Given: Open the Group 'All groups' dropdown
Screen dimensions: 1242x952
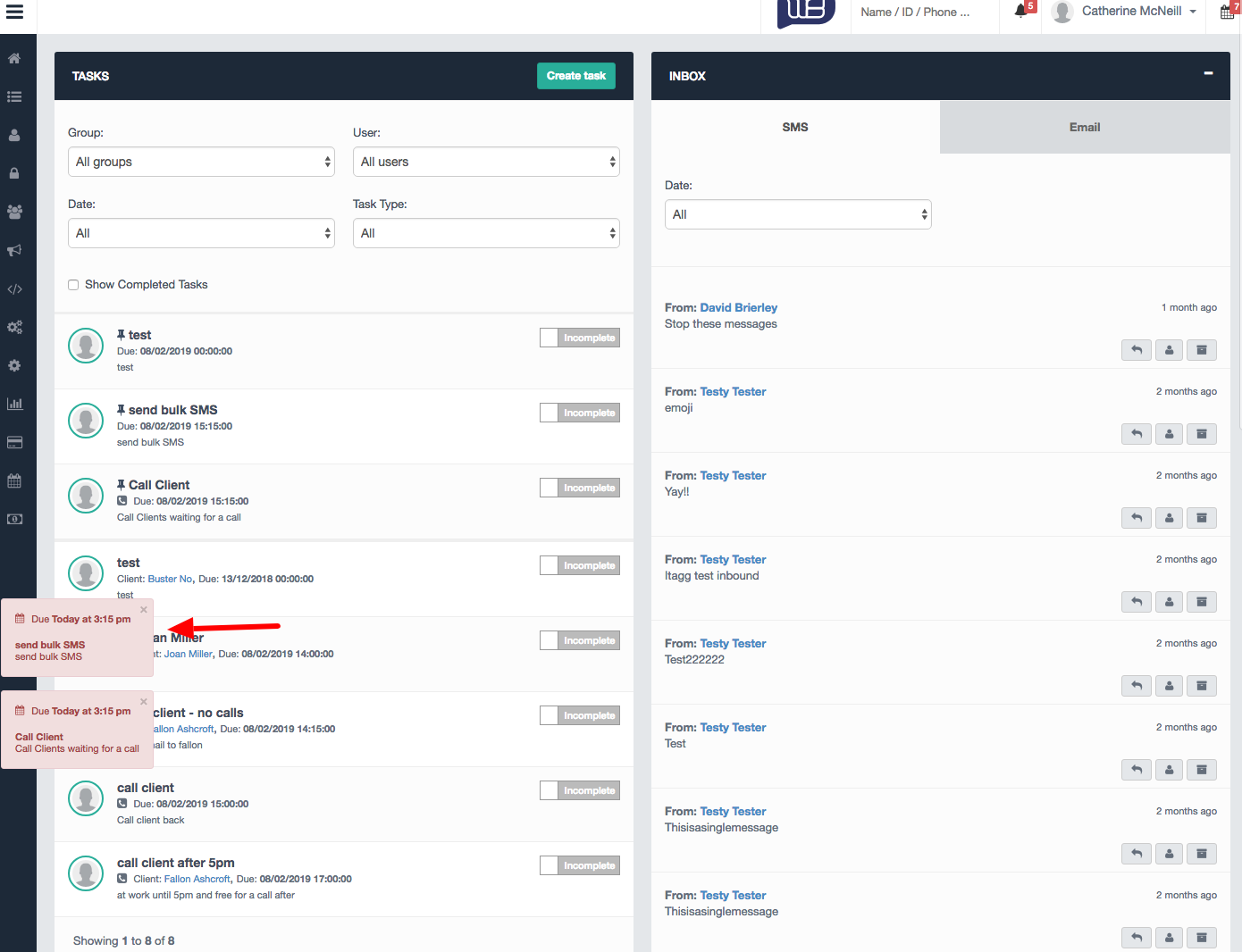Looking at the screenshot, I should pos(201,162).
